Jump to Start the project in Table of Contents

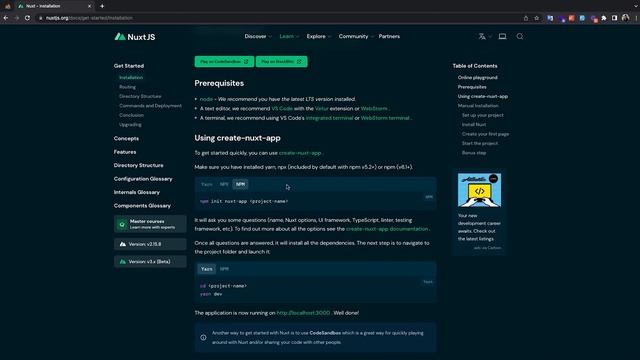pos(480,143)
